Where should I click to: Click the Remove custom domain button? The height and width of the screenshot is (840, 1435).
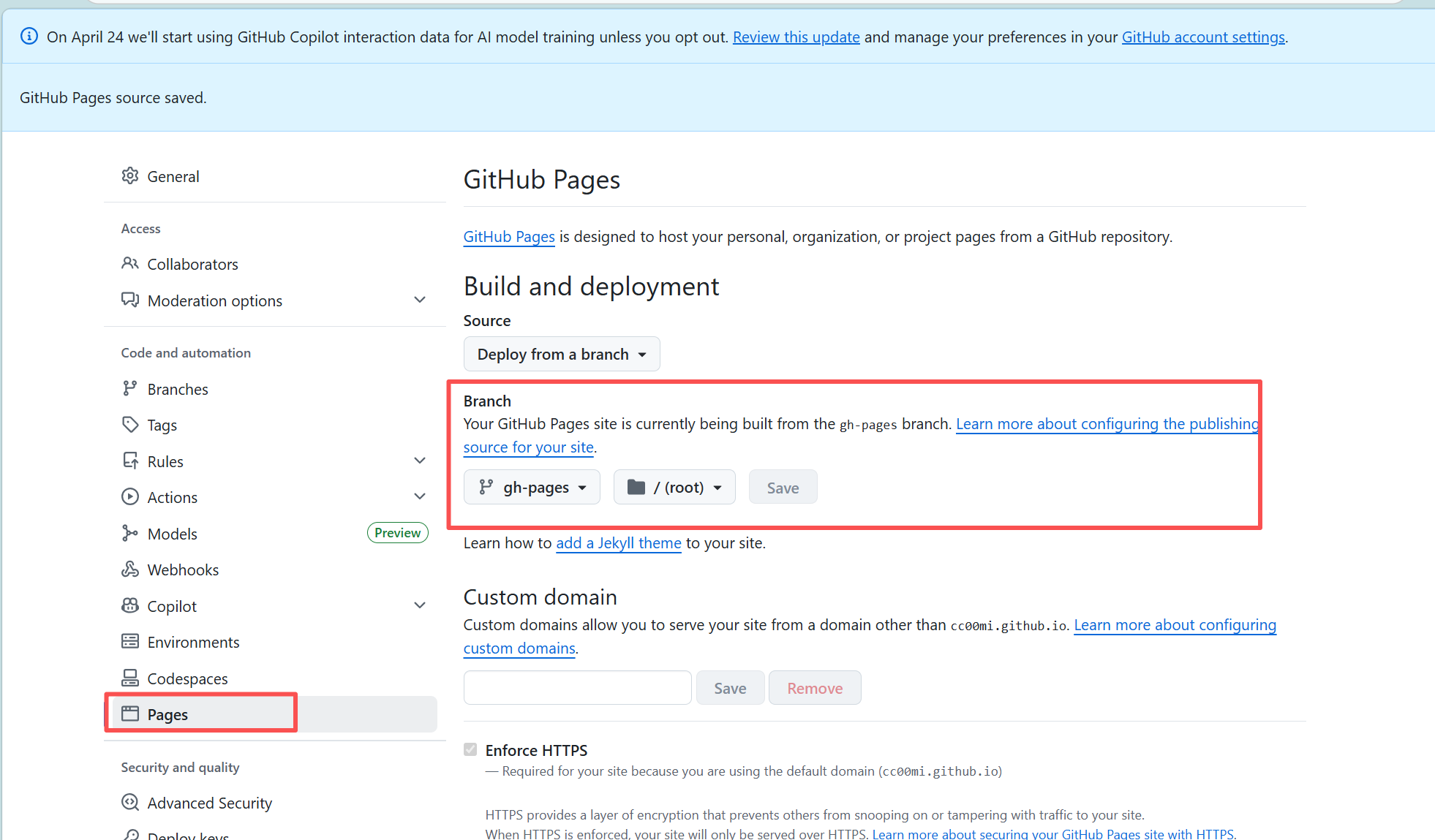(815, 688)
